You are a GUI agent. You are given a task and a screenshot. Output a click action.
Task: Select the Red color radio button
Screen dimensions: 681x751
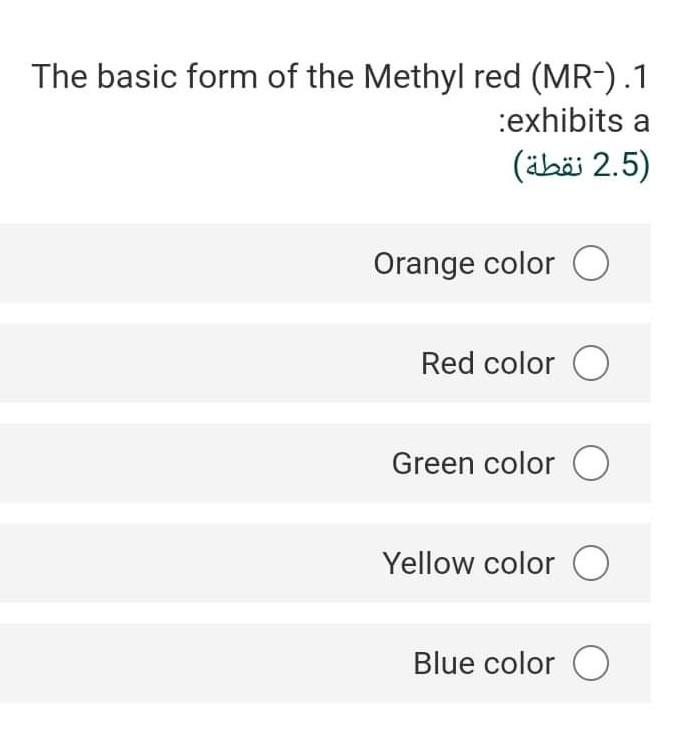(x=591, y=364)
